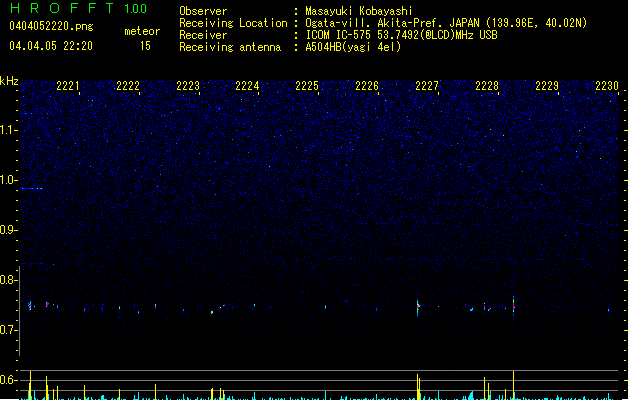Click the 2225 time axis marker
The width and height of the screenshot is (629, 400).
[307, 86]
